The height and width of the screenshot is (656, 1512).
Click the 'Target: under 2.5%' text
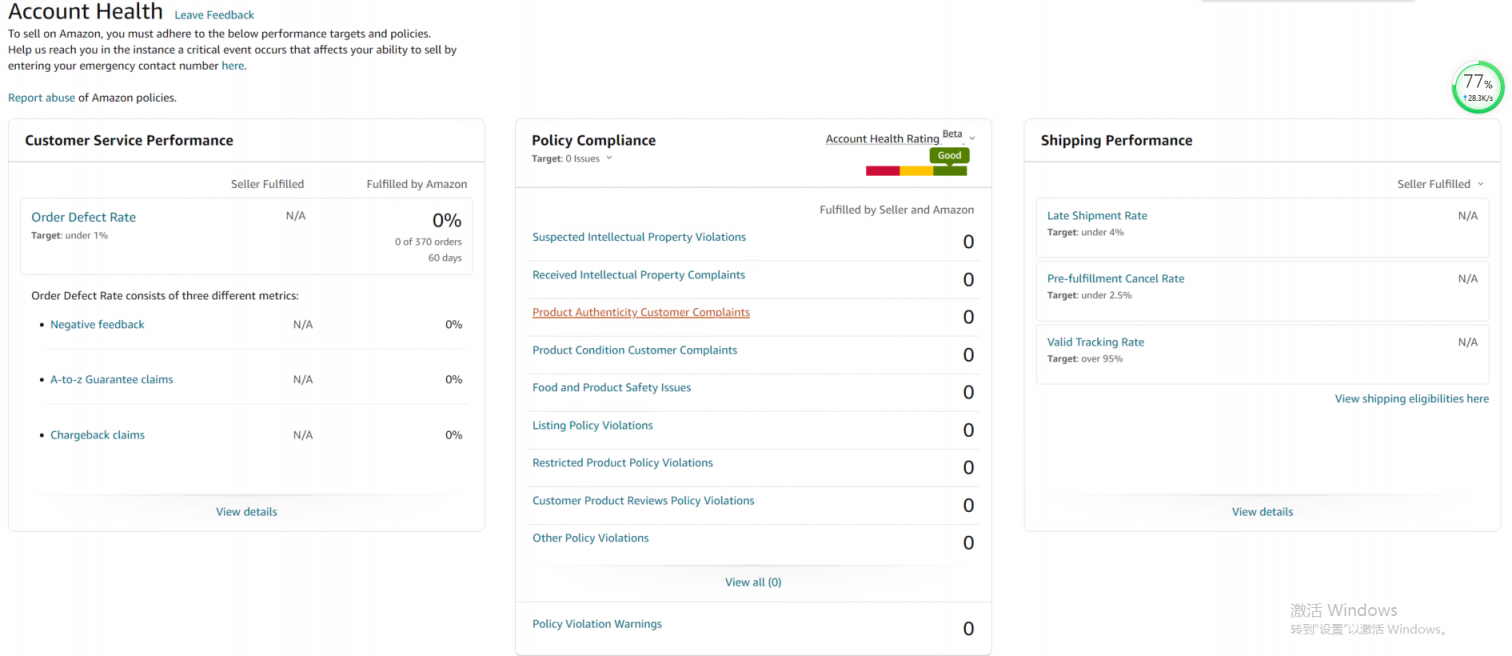1089,296
